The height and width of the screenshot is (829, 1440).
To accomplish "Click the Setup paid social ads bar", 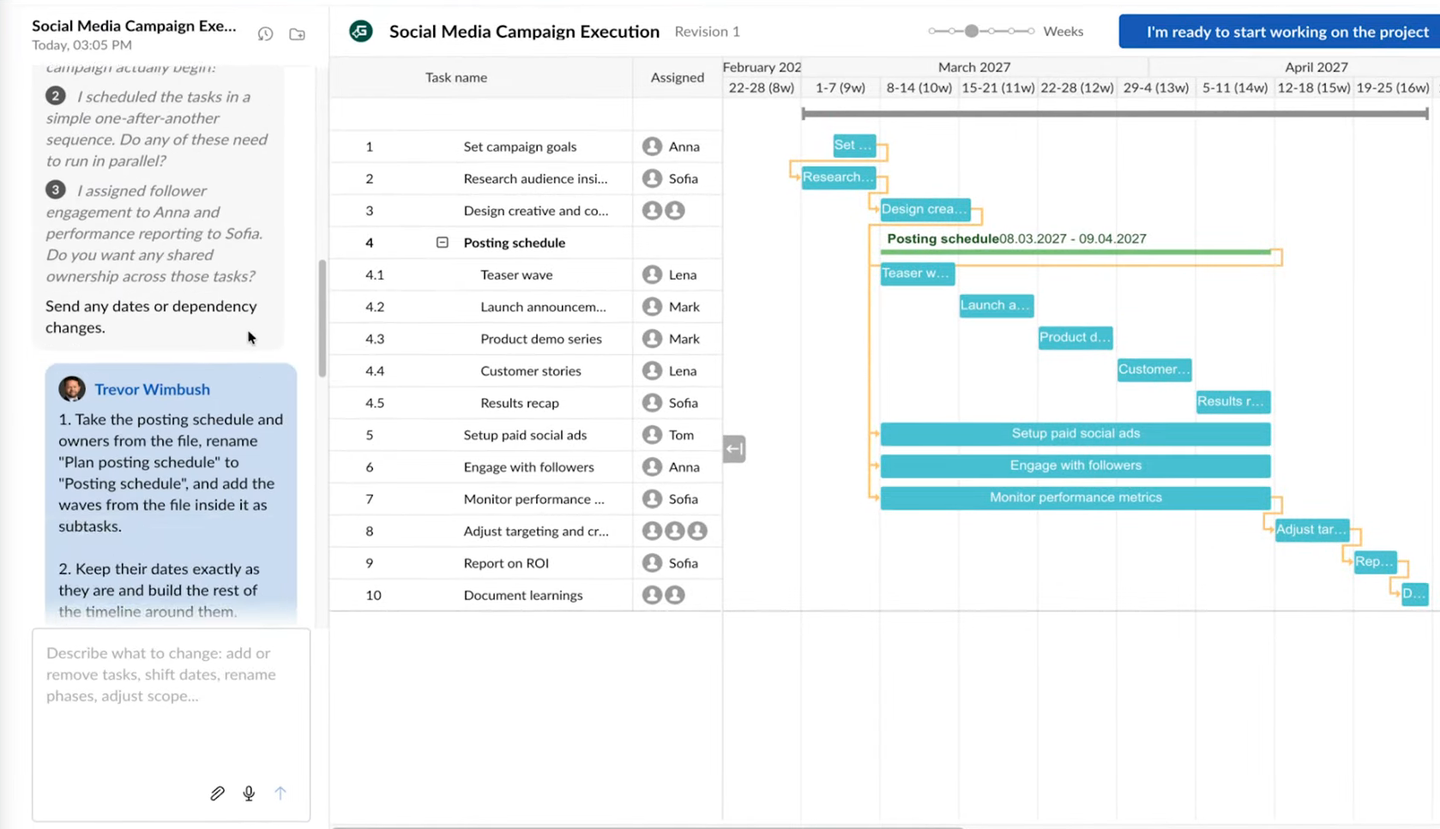I will (1075, 434).
